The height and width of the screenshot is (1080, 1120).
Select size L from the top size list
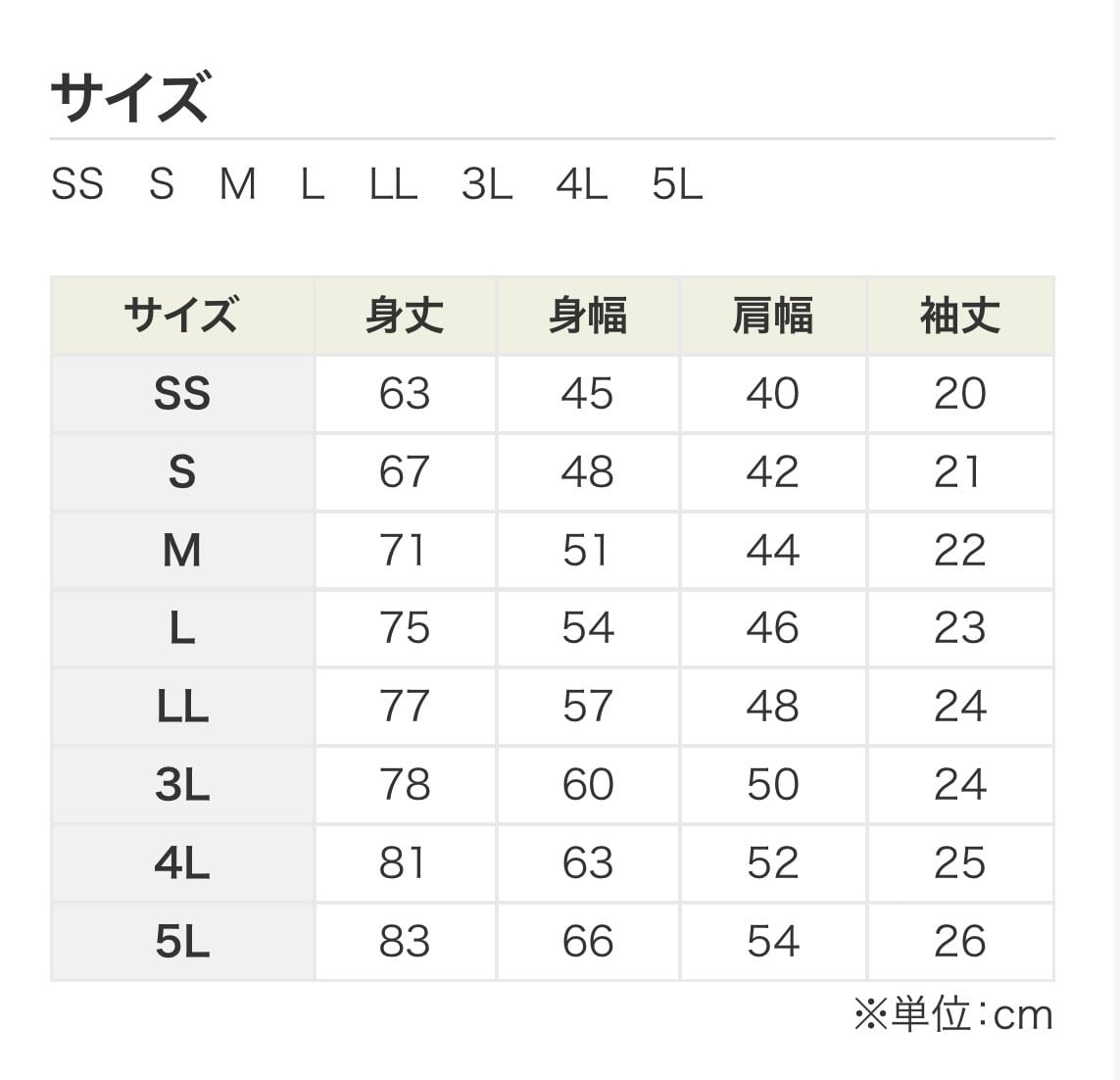(313, 184)
